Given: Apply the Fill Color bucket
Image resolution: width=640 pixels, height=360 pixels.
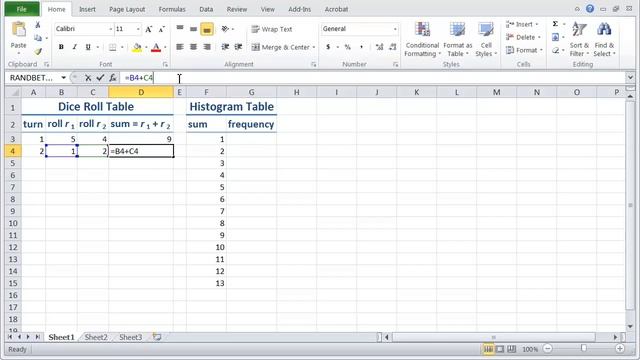Looking at the screenshot, I should [x=137, y=47].
